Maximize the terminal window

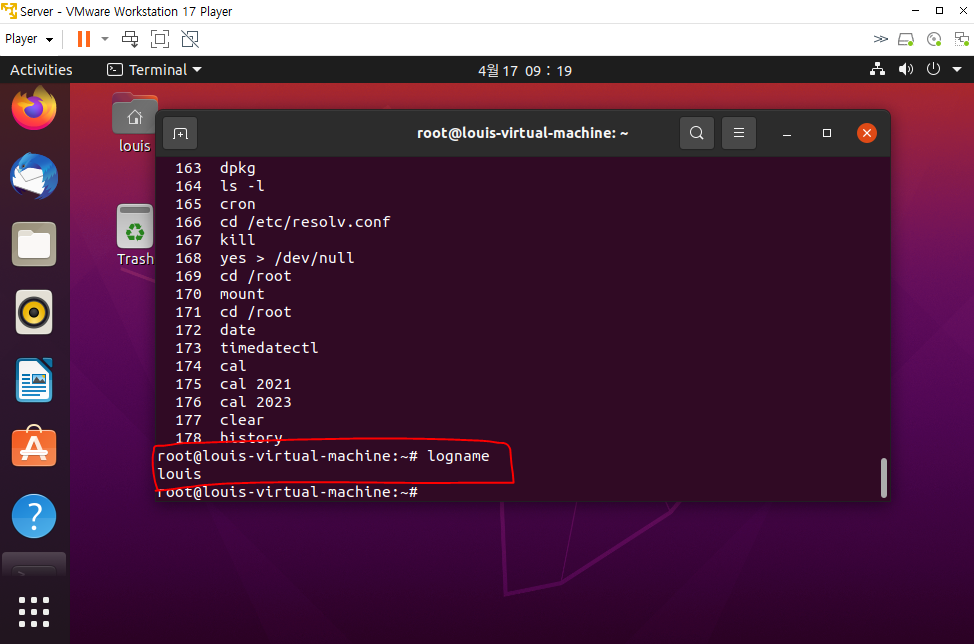click(x=827, y=133)
